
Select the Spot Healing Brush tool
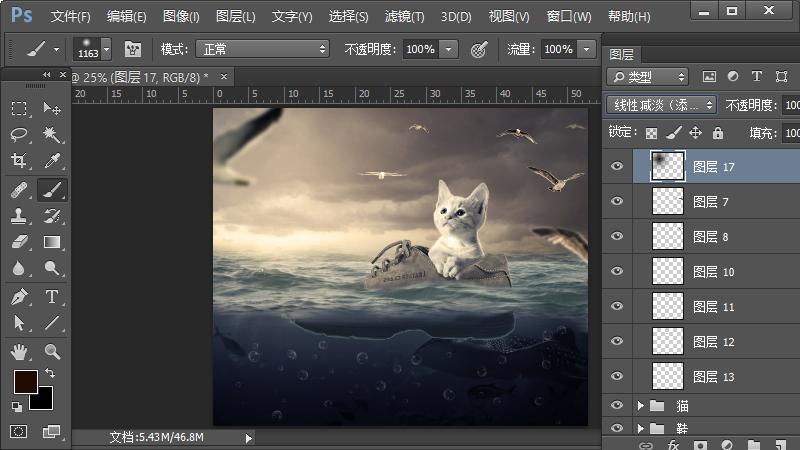19,190
